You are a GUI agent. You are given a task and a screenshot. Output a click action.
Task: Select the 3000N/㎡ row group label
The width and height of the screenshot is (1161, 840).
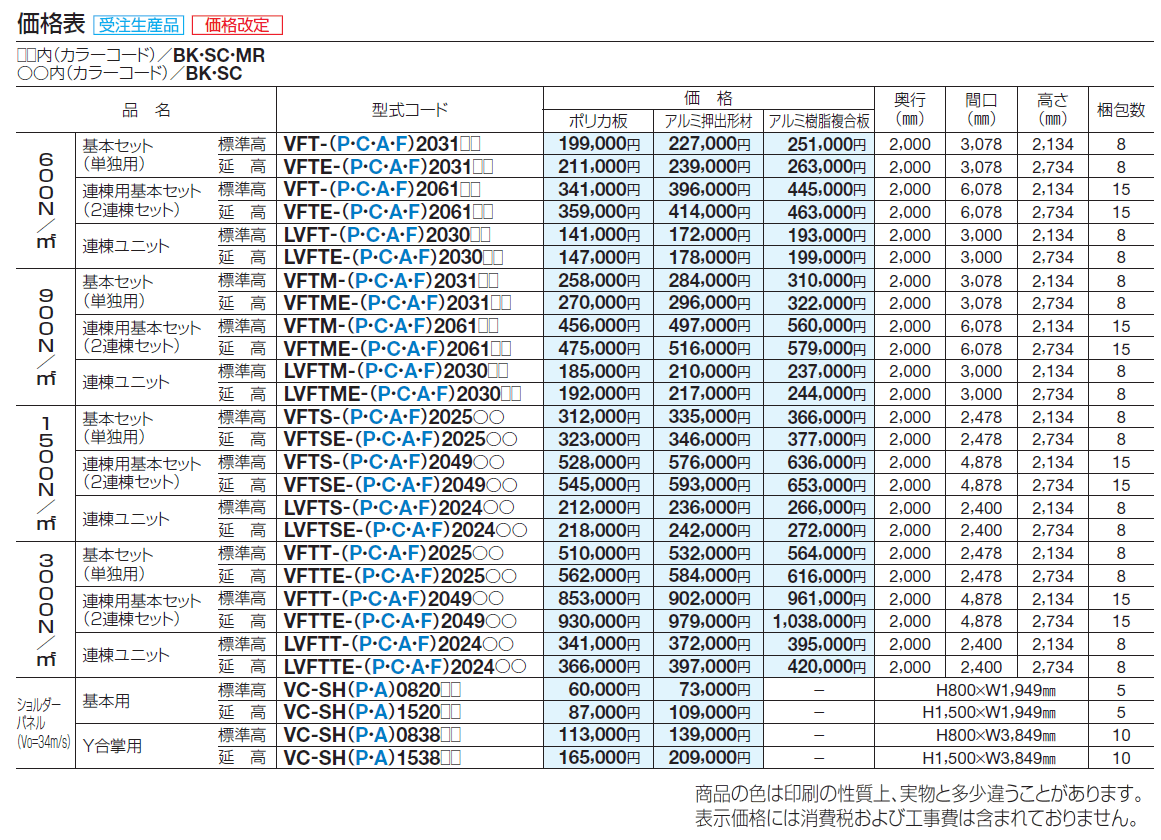(46, 610)
